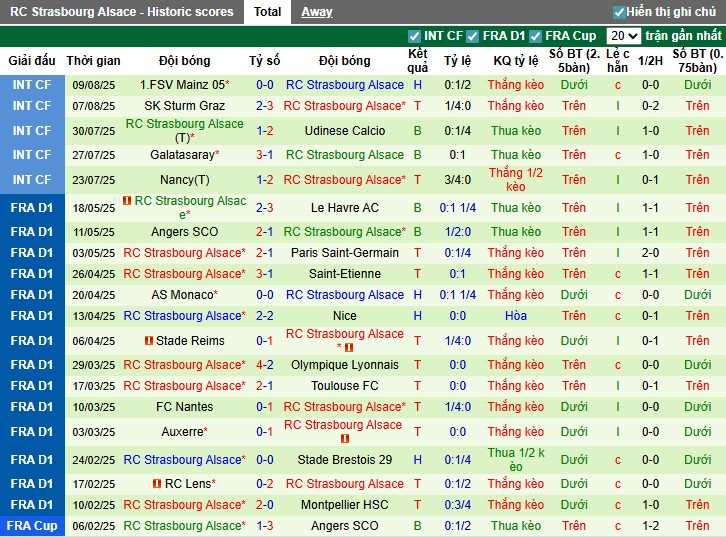
Task: Uncheck the INT CF filter checkbox
Action: click(415, 36)
